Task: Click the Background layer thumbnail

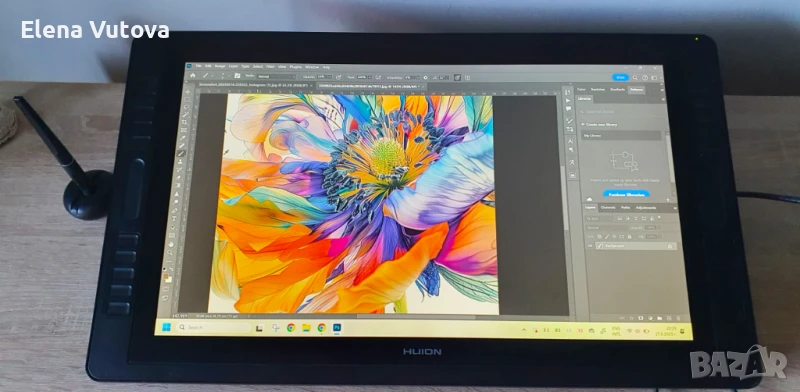Action: (599, 246)
